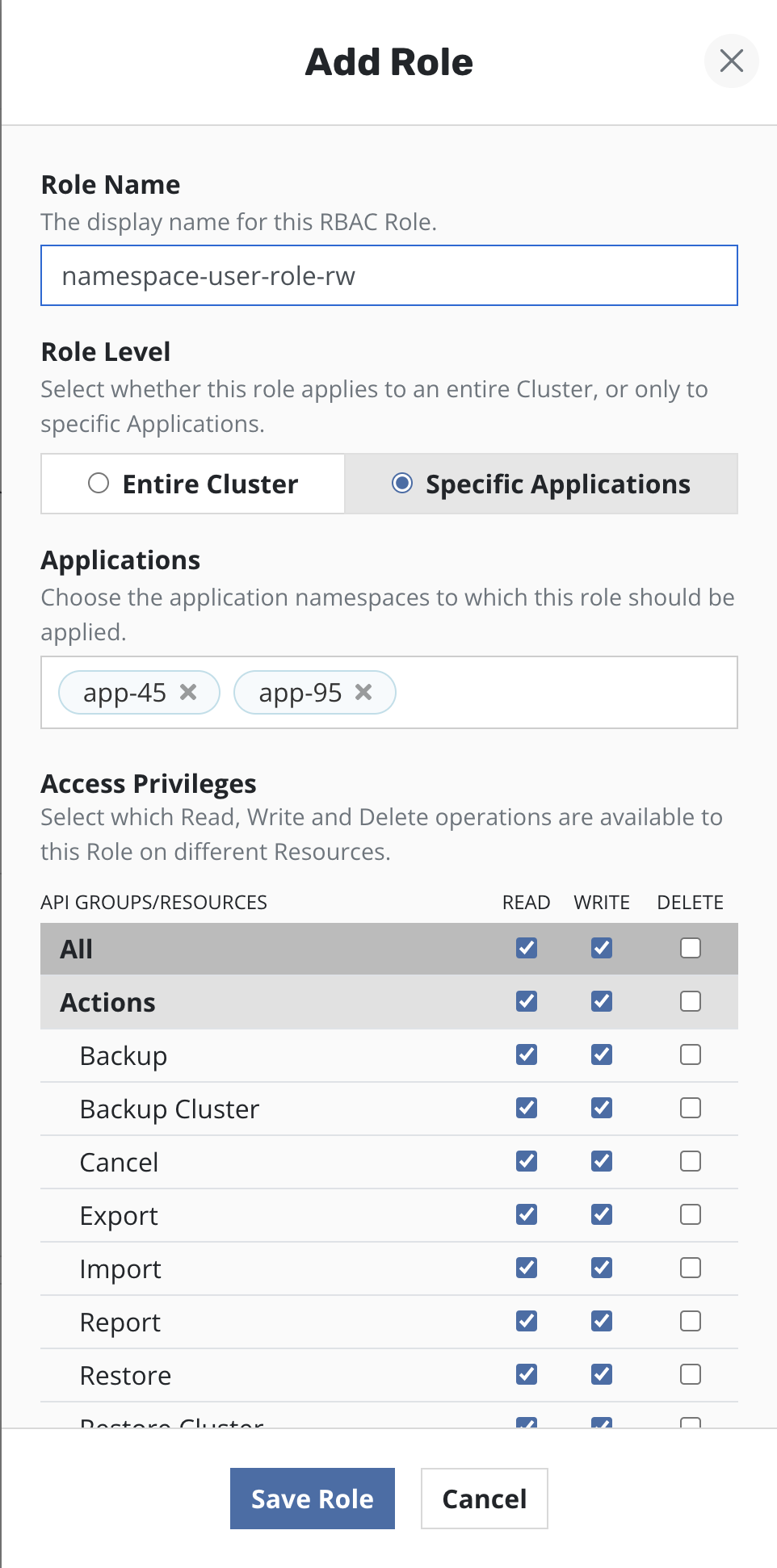Remove the app-95 application tag

(x=363, y=692)
